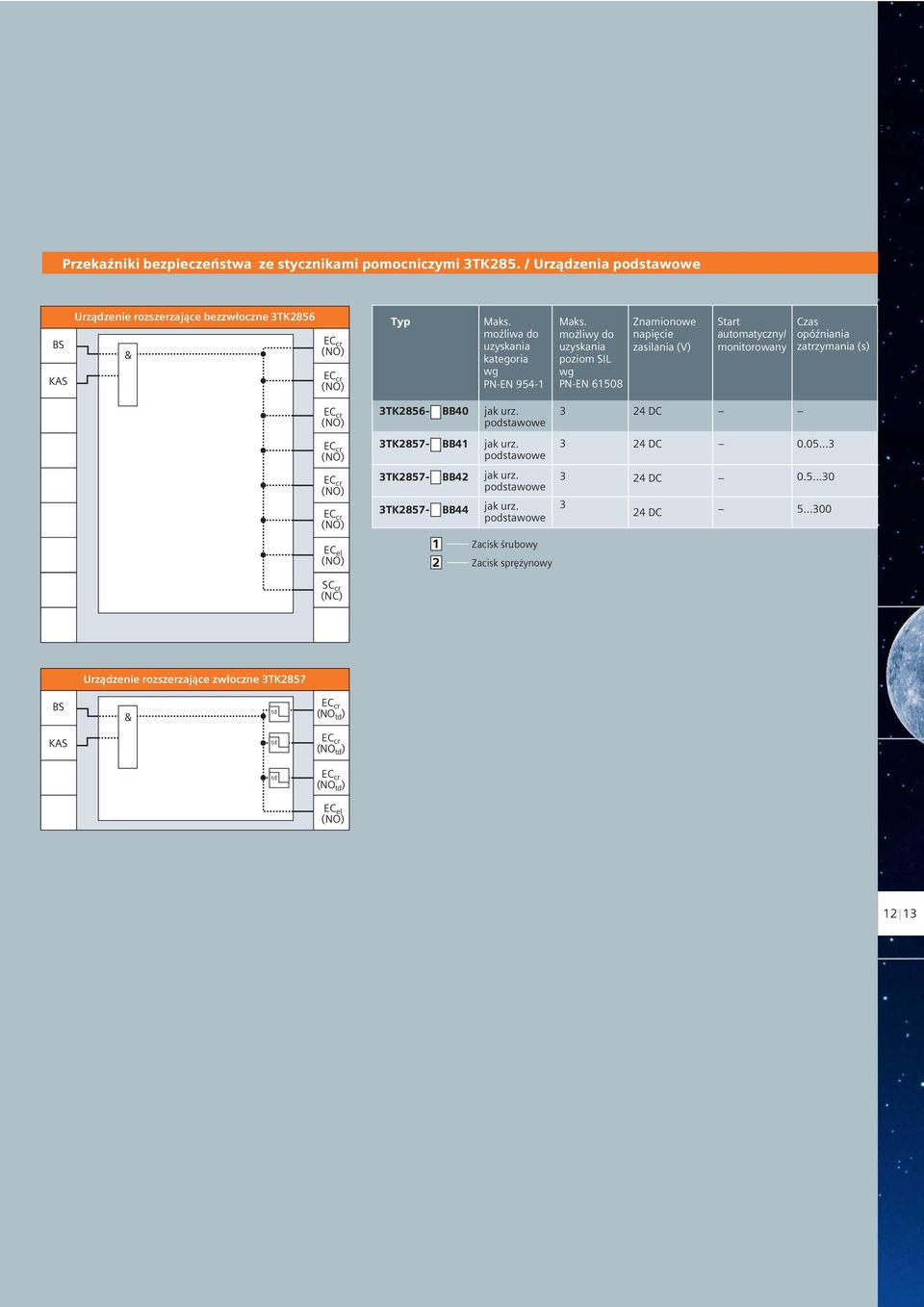924x1307 pixels.
Task: Click the page number '12 | 13'
Action: [x=900, y=913]
